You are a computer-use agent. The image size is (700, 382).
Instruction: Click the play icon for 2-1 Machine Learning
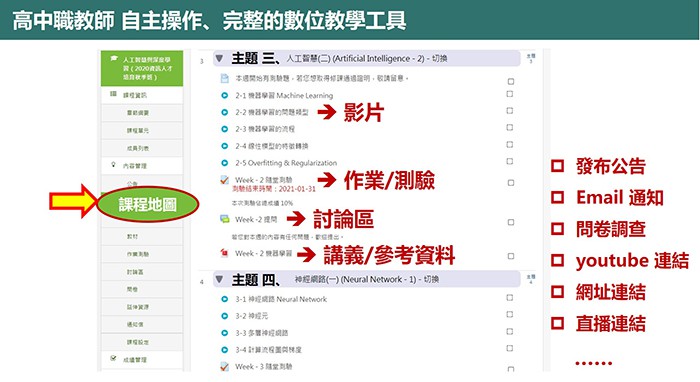click(225, 95)
